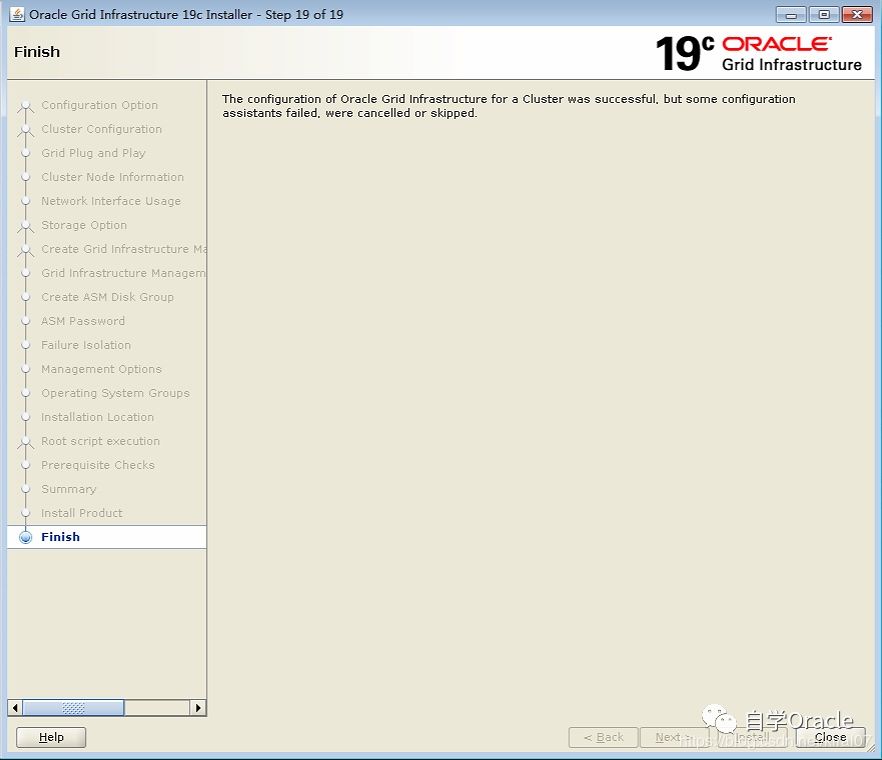This screenshot has height=760, width=882.
Task: Click the sidebar horizontal scrollbar thumb
Action: (73, 708)
